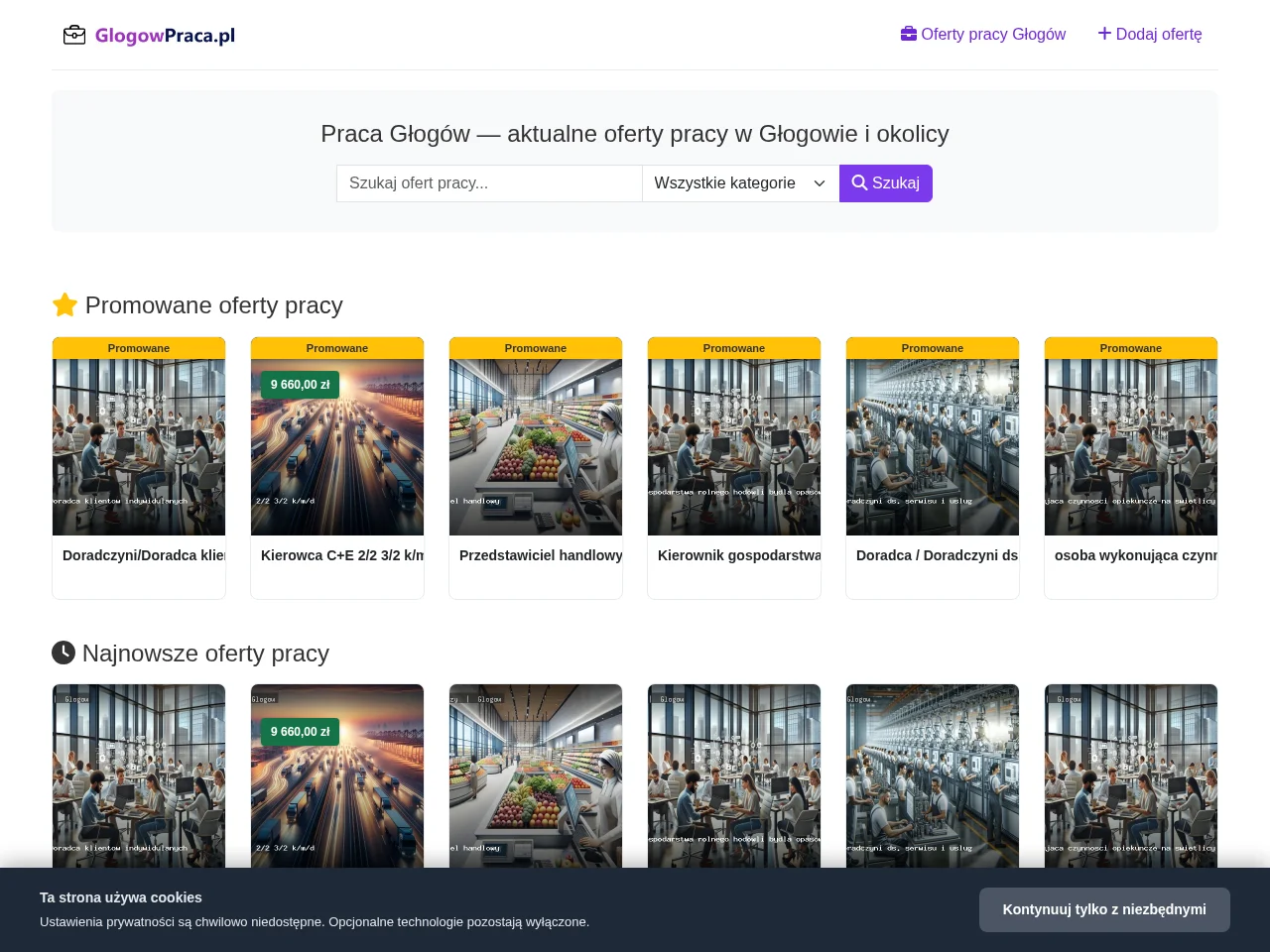Click the plus icon beside Dodaj ofertę
Screen dimensions: 1270x952
[1104, 34]
